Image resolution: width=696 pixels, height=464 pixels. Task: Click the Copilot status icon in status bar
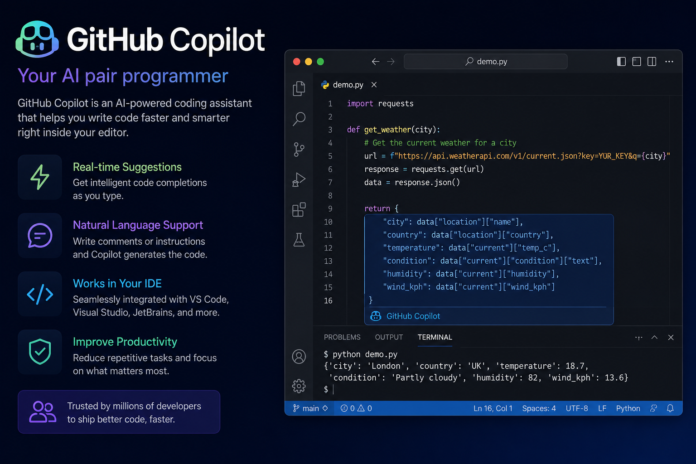(653, 408)
